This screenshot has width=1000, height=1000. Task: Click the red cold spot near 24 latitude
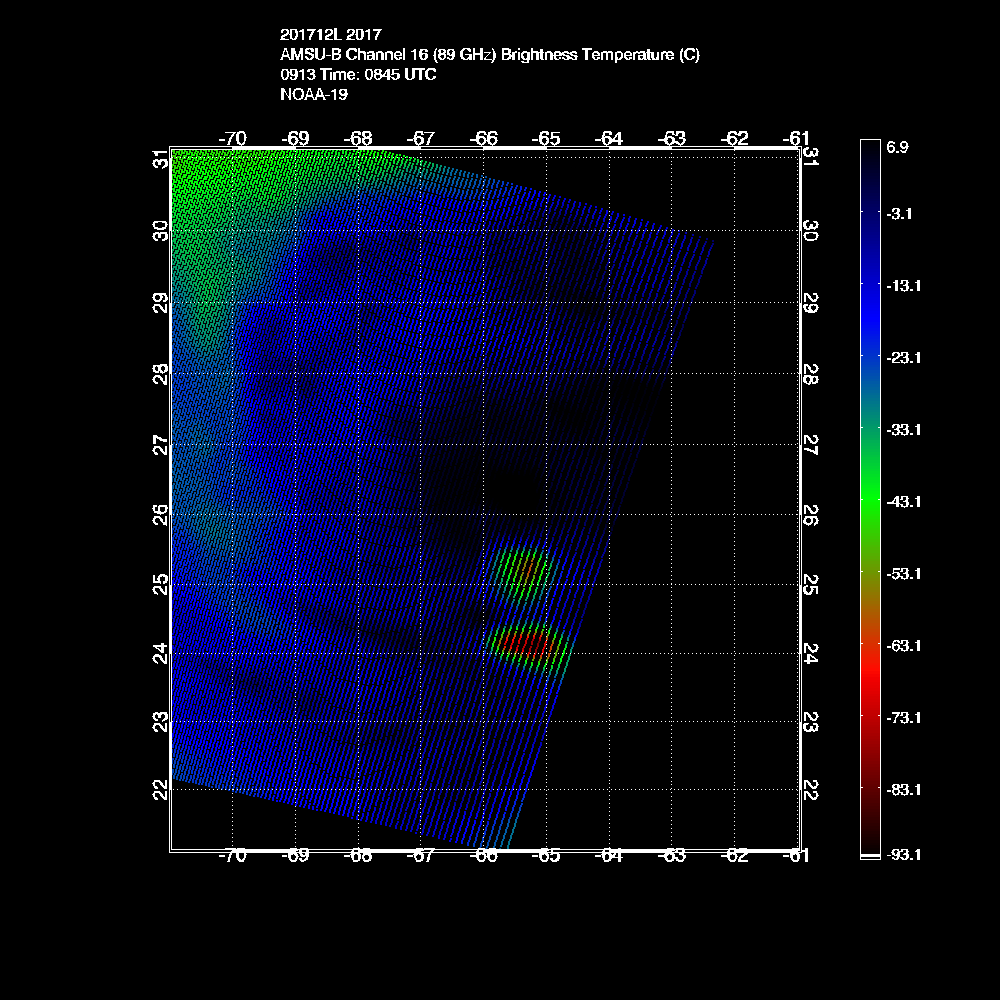[522, 643]
